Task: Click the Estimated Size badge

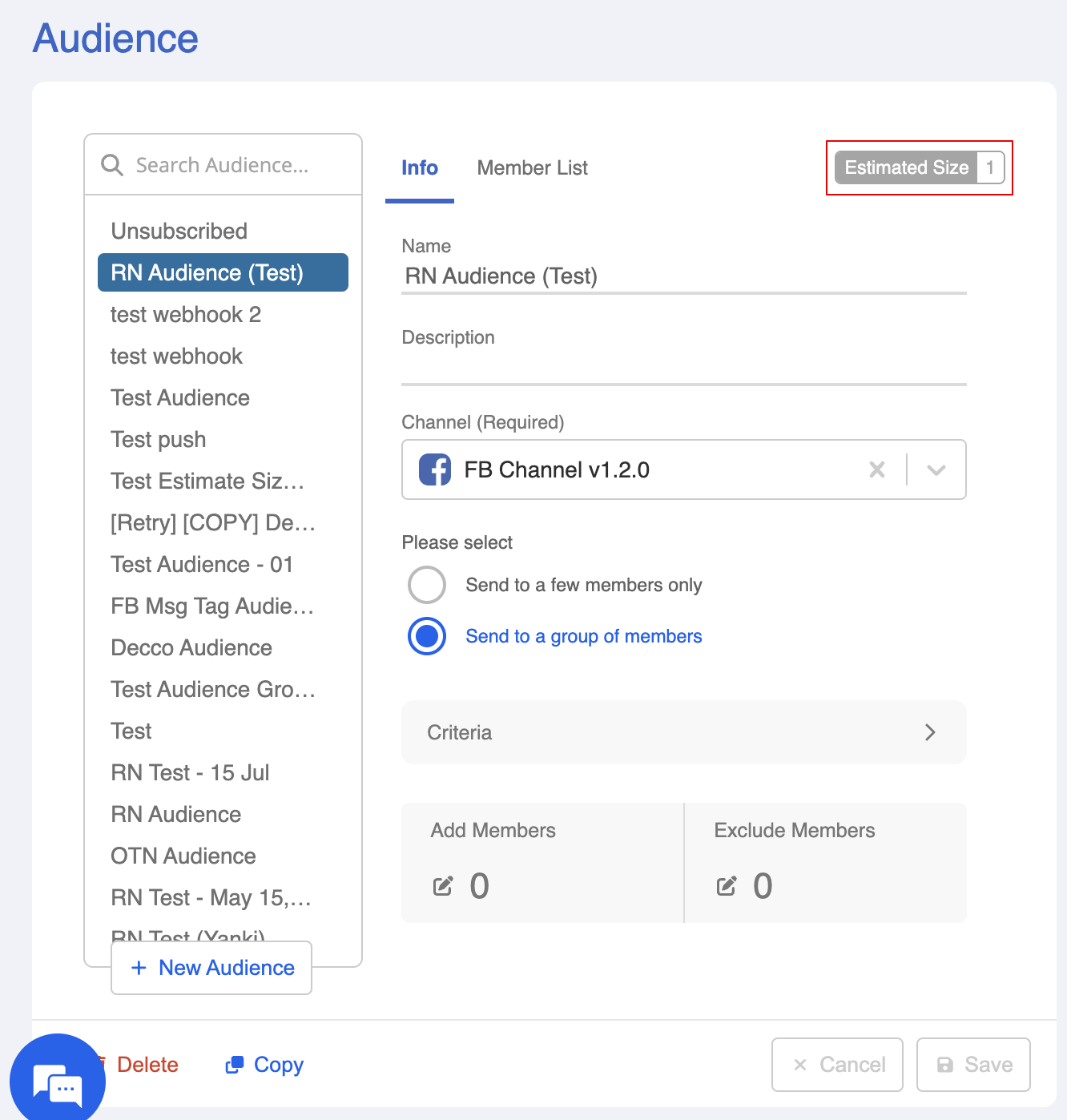Action: coord(919,167)
